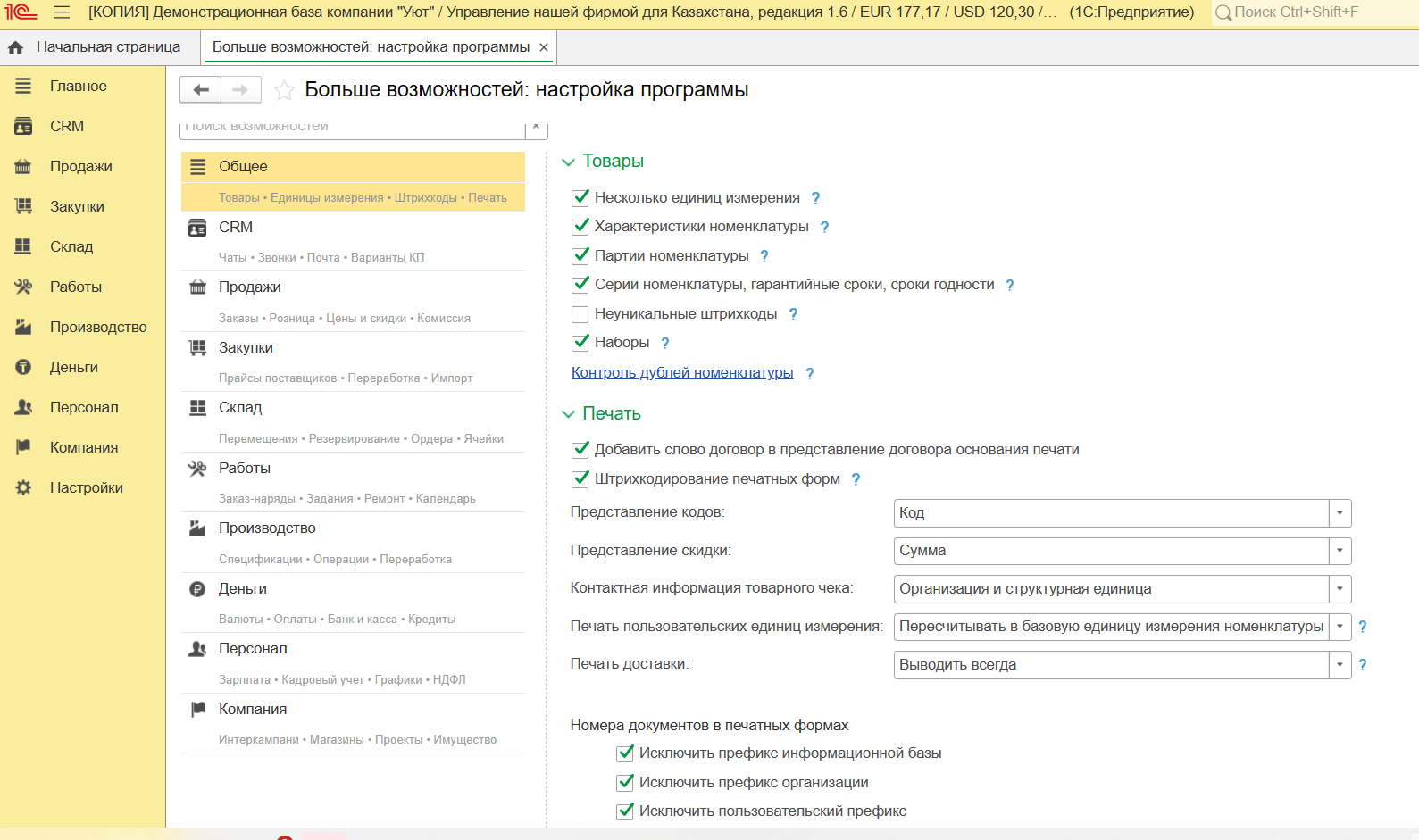The height and width of the screenshot is (840, 1419).
Task: Open the Контроль дублей номенклатуры link
Action: (x=682, y=373)
